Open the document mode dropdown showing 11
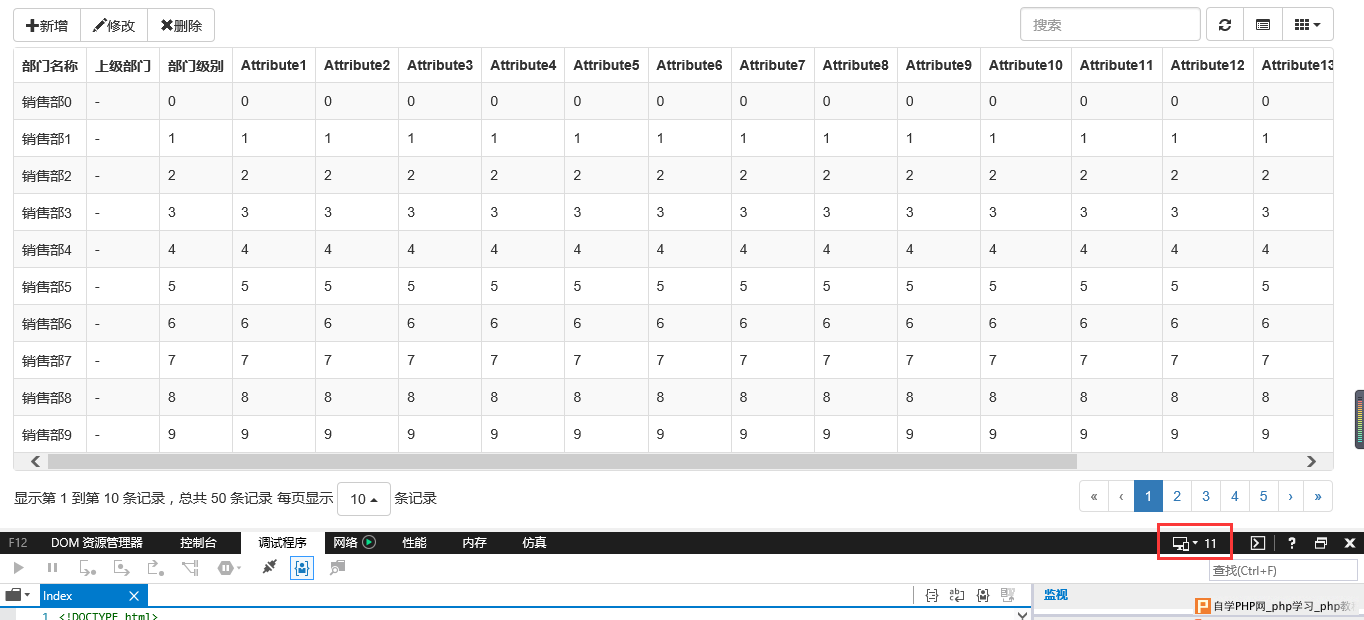Viewport: 1364px width, 620px height. click(x=1194, y=543)
